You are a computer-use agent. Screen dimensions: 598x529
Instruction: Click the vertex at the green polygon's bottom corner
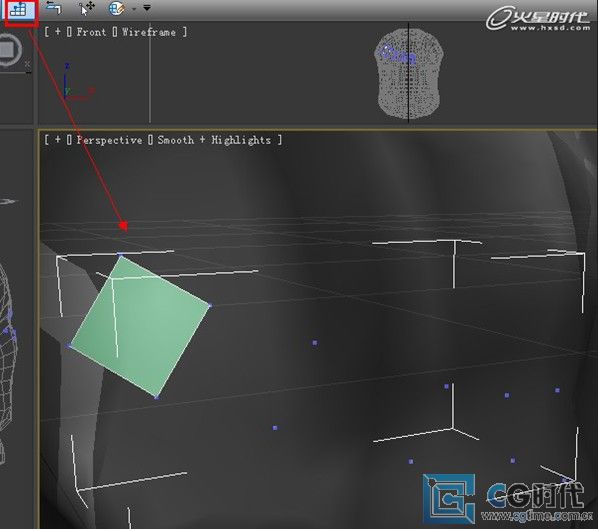pos(157,397)
